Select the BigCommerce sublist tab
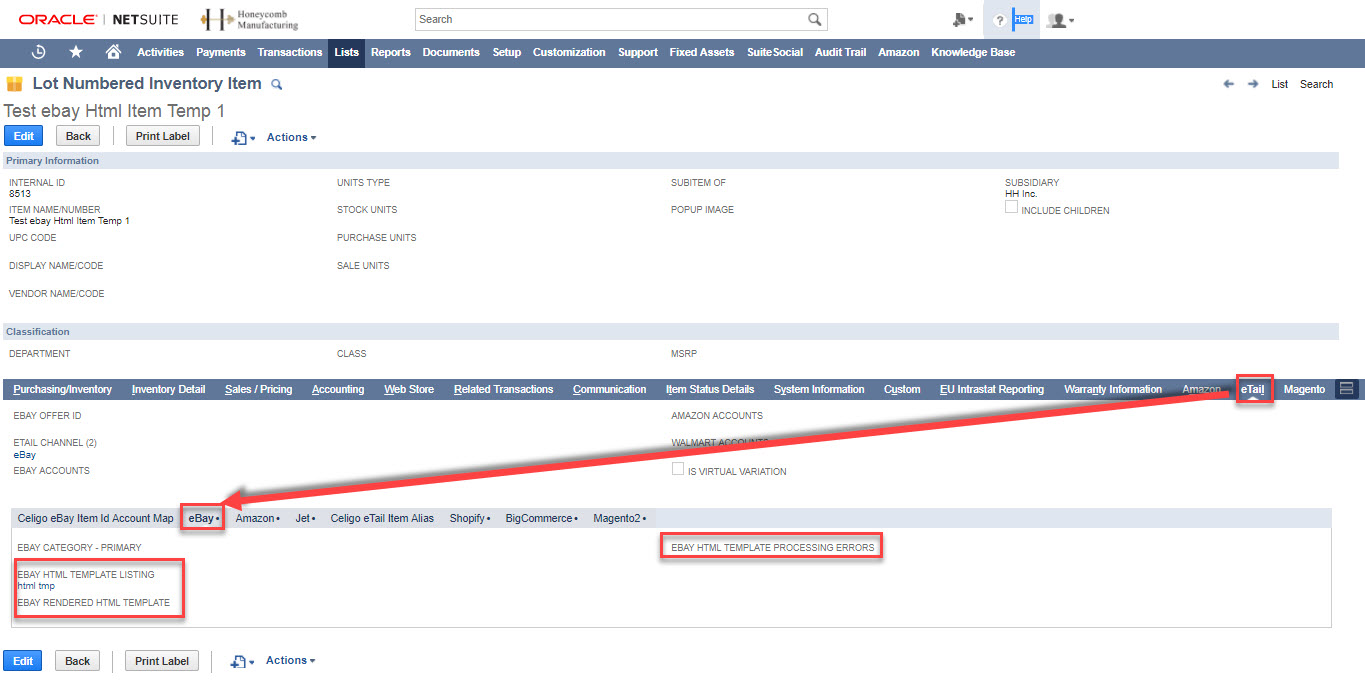Viewport: 1365px width, 687px height. point(542,518)
